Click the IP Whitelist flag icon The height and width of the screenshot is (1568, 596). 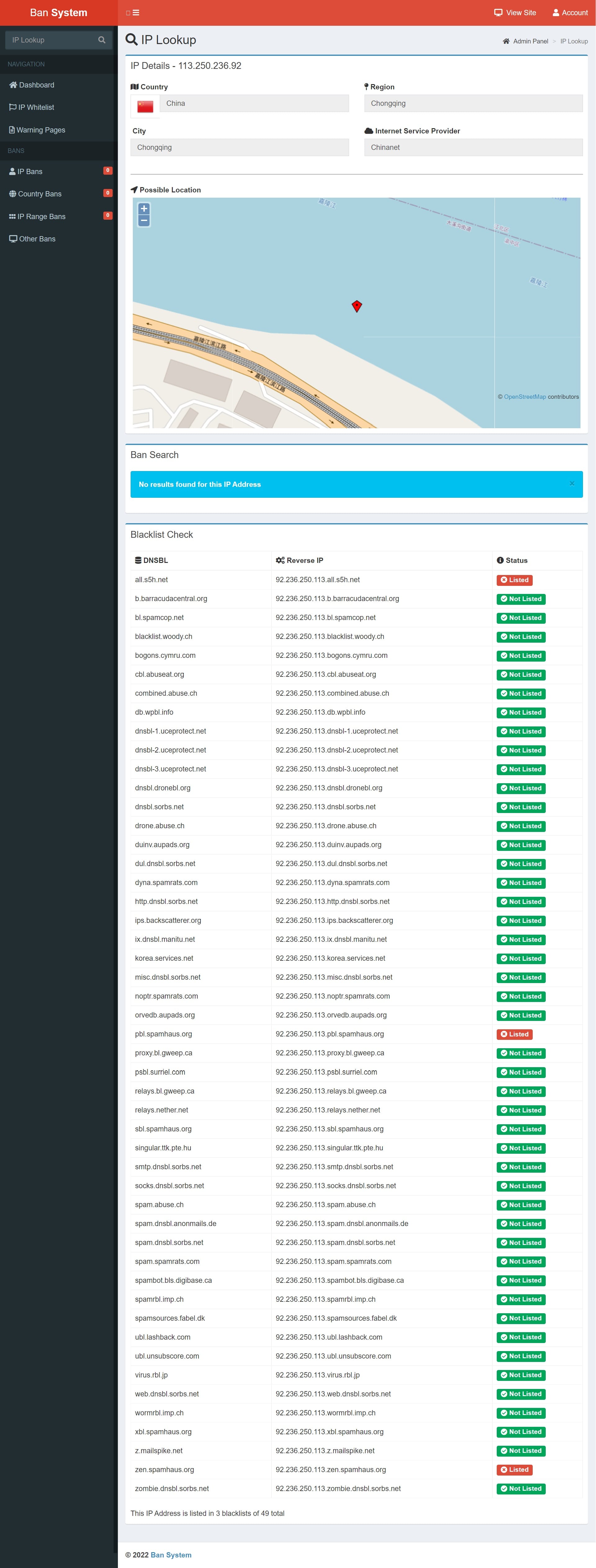point(13,107)
